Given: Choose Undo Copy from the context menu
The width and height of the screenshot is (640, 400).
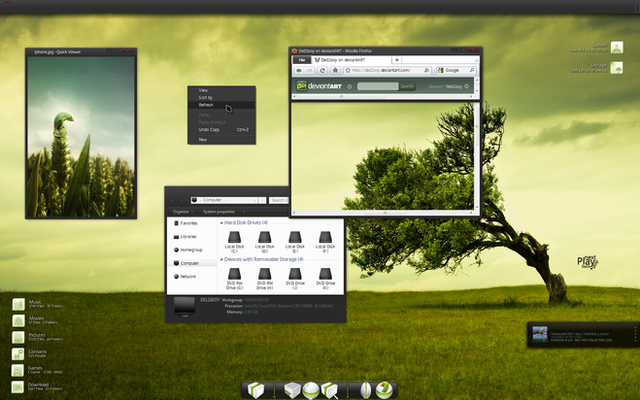Looking at the screenshot, I should [210, 129].
